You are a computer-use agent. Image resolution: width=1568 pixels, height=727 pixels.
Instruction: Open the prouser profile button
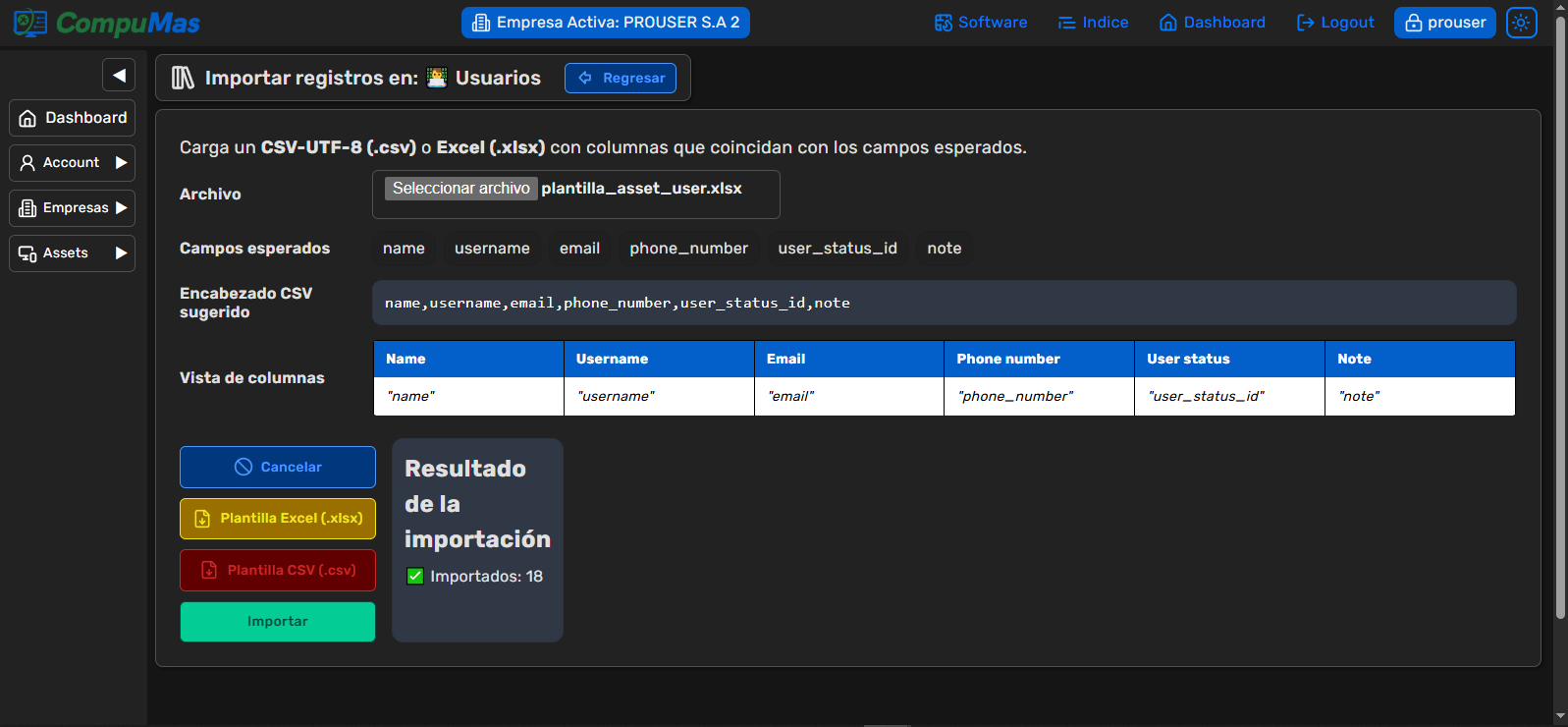click(x=1444, y=23)
